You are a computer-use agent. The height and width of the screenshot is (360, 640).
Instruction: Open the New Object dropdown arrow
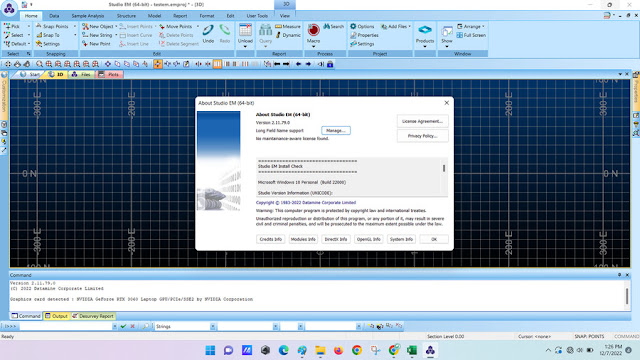[116, 26]
